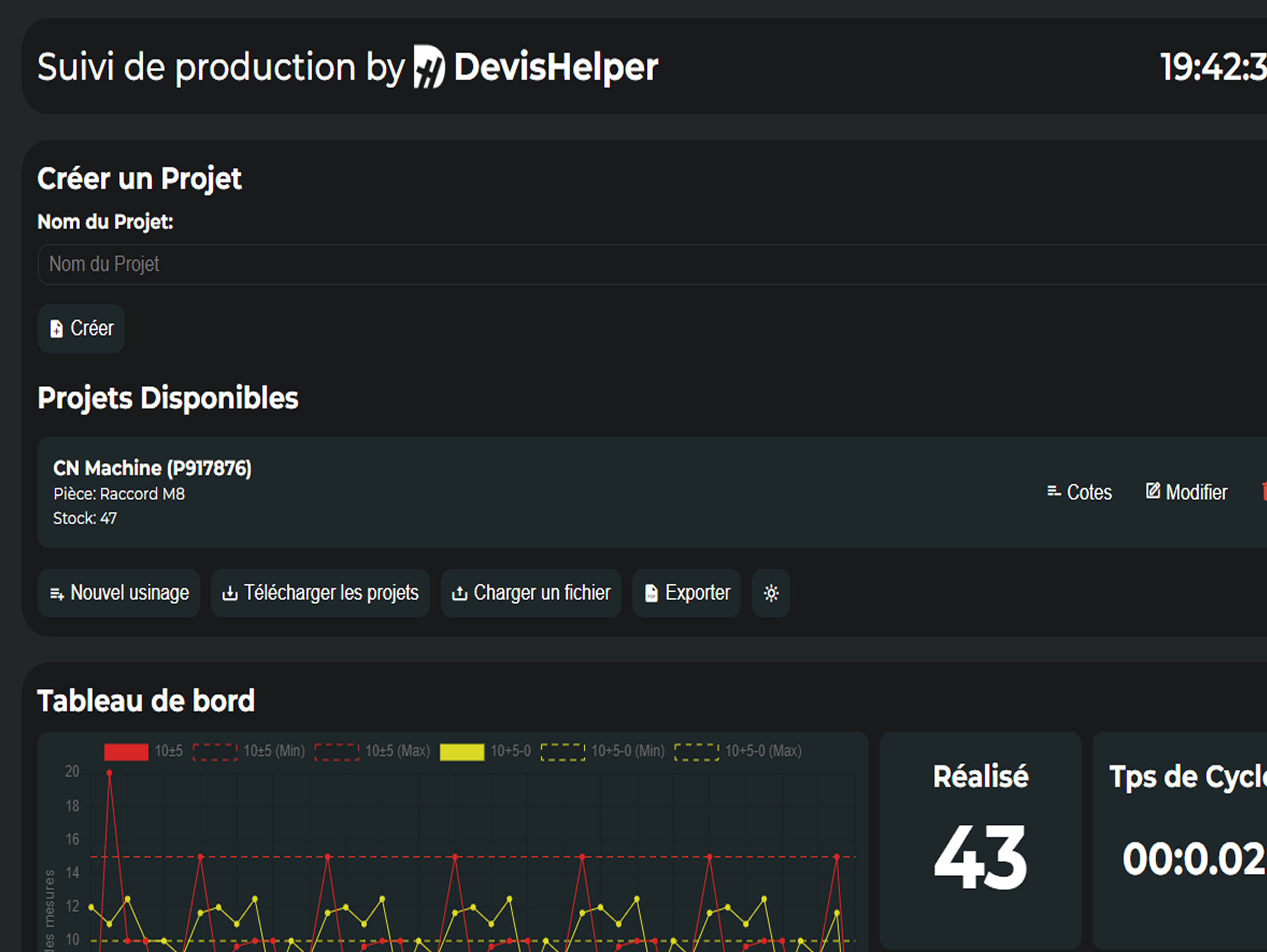This screenshot has width=1267, height=952.
Task: Click the Créer button
Action: pyautogui.click(x=81, y=329)
